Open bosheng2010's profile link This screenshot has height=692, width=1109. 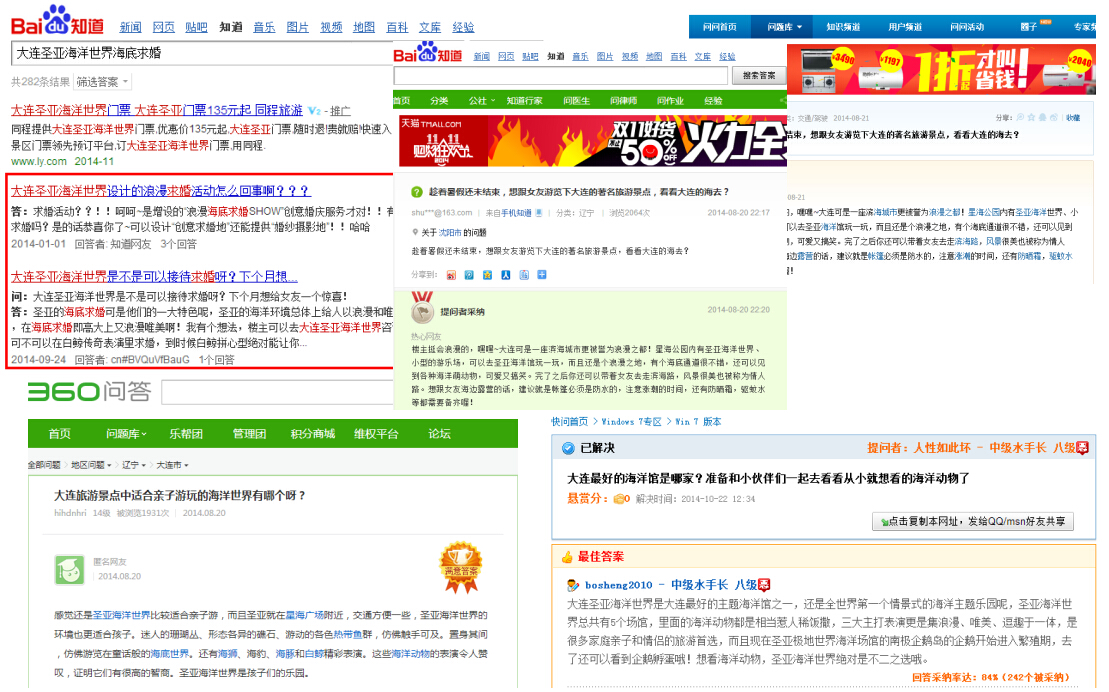point(618,585)
